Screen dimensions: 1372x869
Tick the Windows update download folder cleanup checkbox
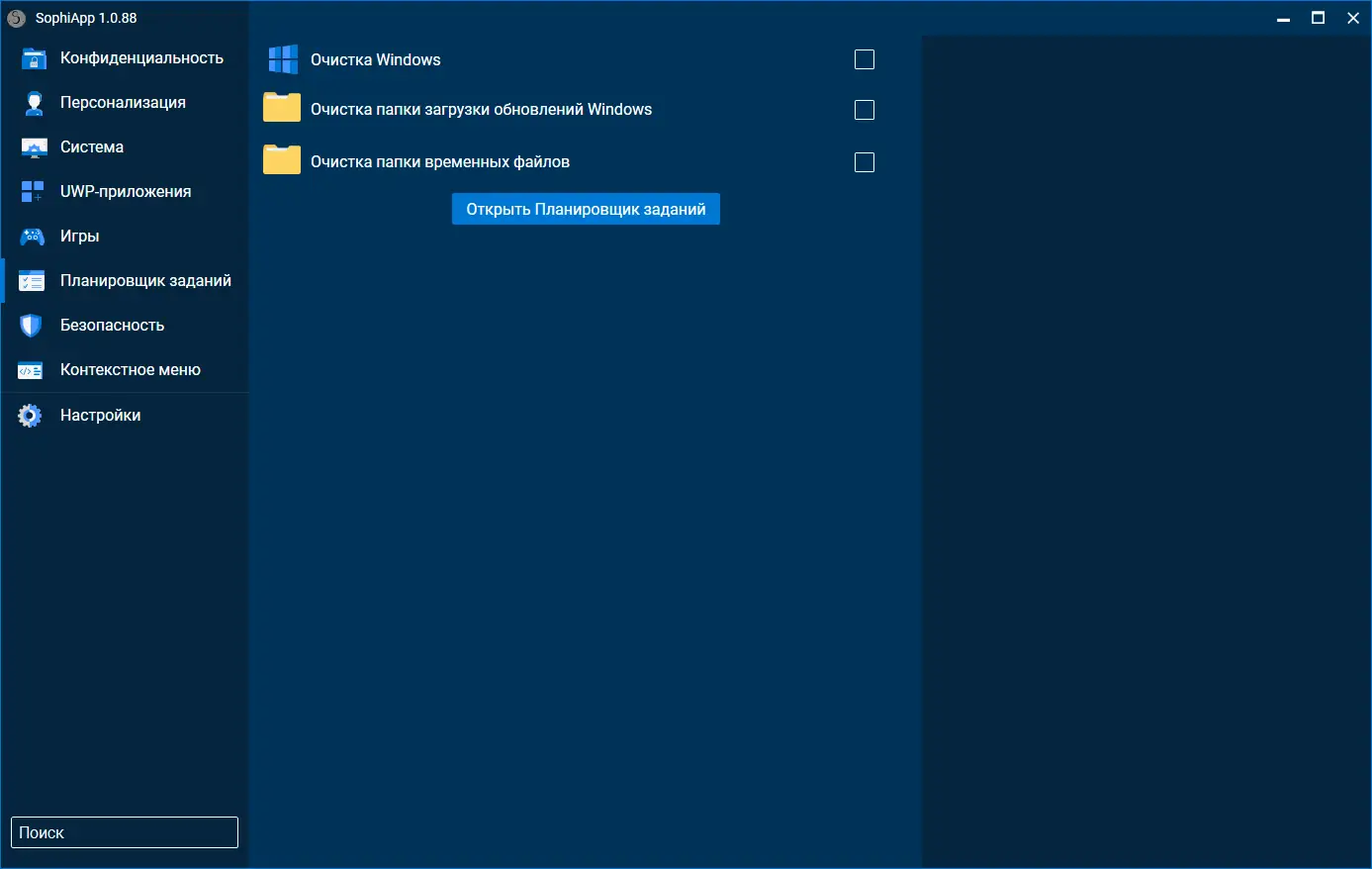[865, 110]
